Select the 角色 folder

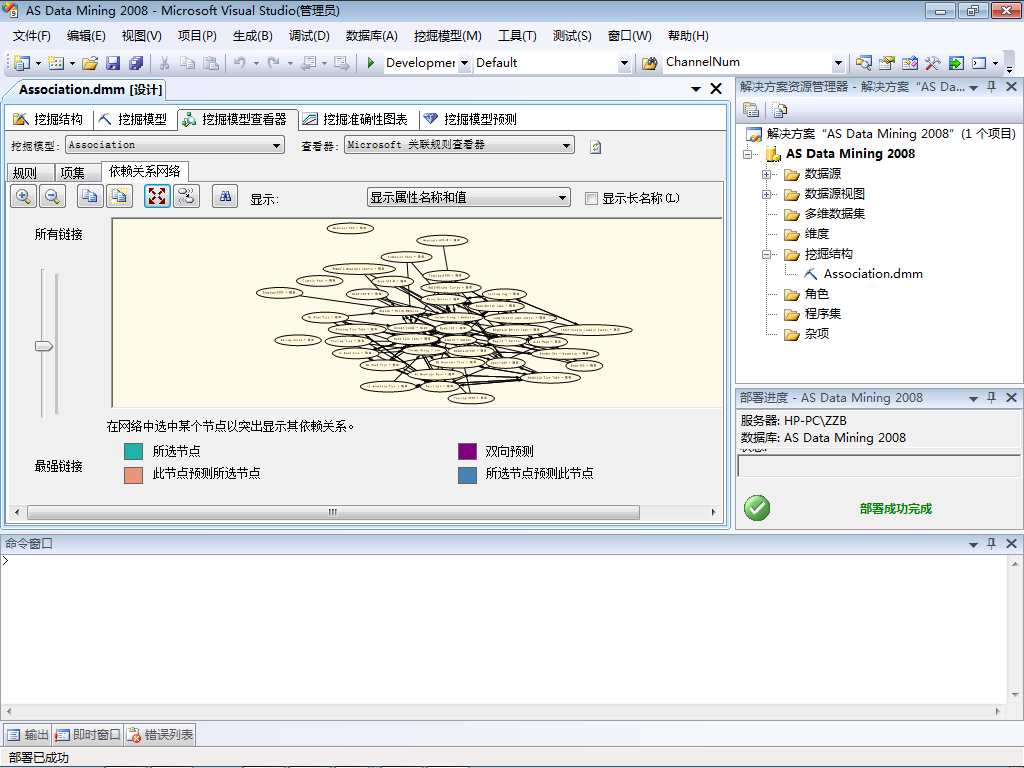[x=816, y=295]
